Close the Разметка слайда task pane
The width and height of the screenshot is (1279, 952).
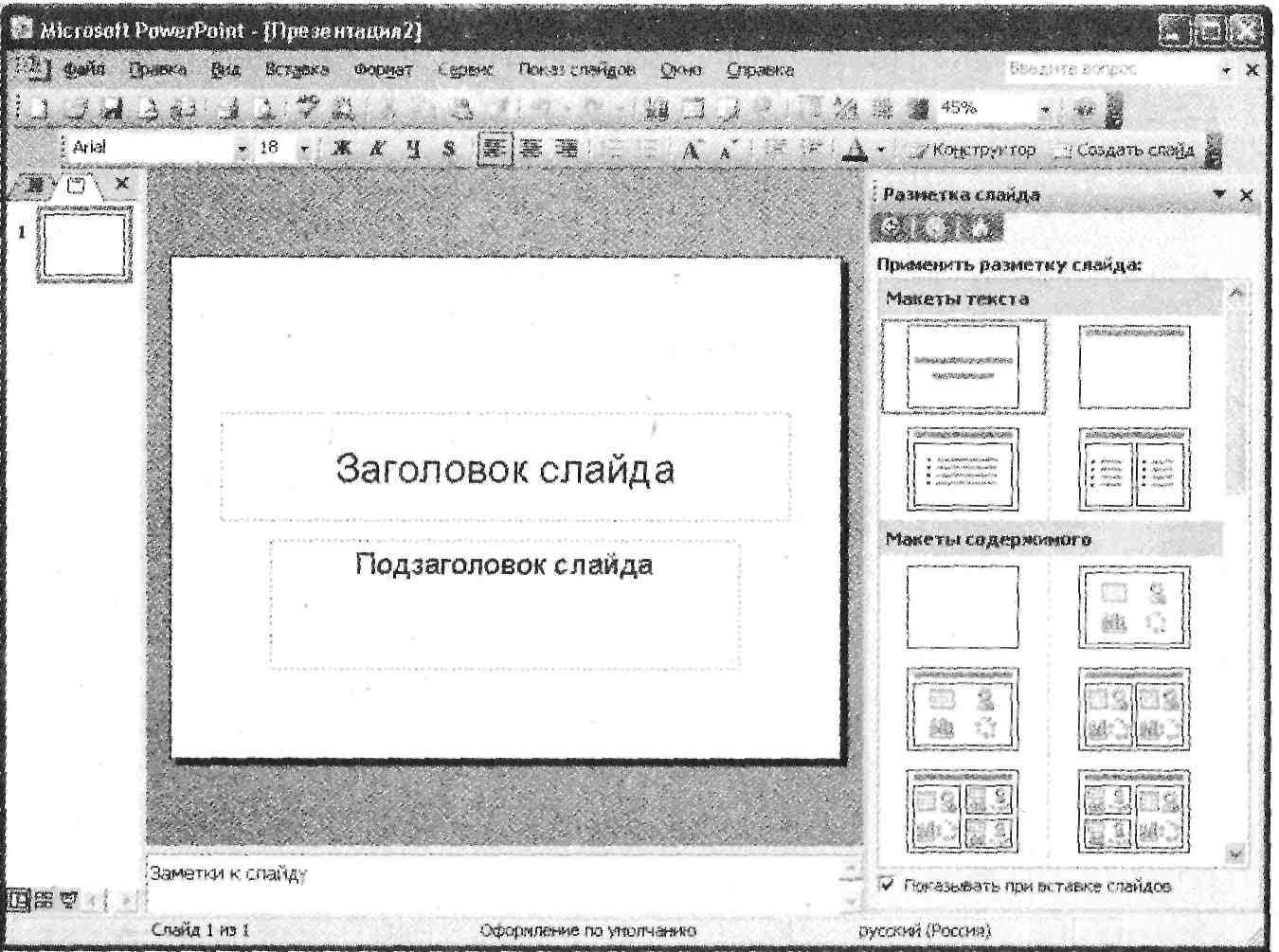1247,195
